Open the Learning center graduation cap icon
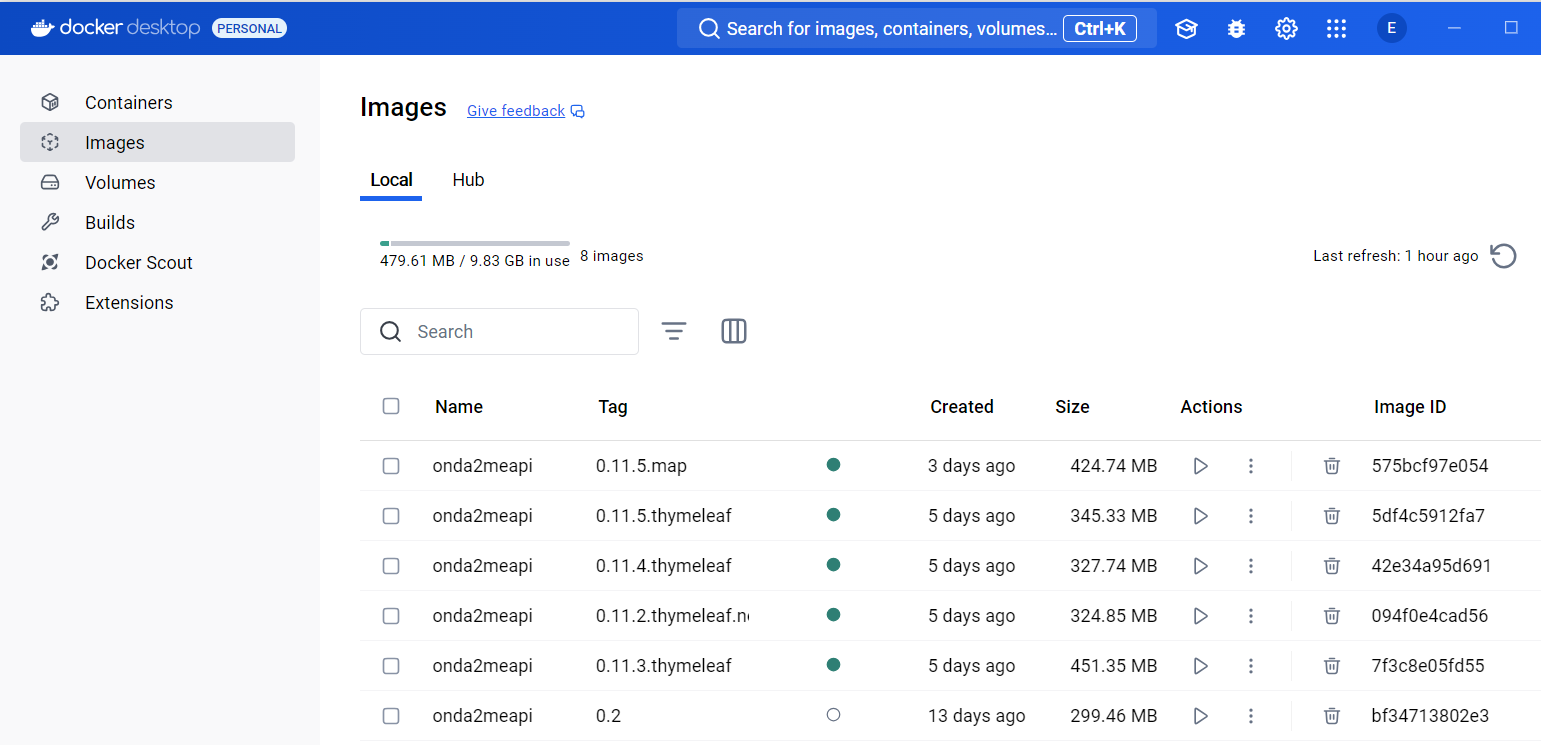The height and width of the screenshot is (745, 1541). 1186,29
